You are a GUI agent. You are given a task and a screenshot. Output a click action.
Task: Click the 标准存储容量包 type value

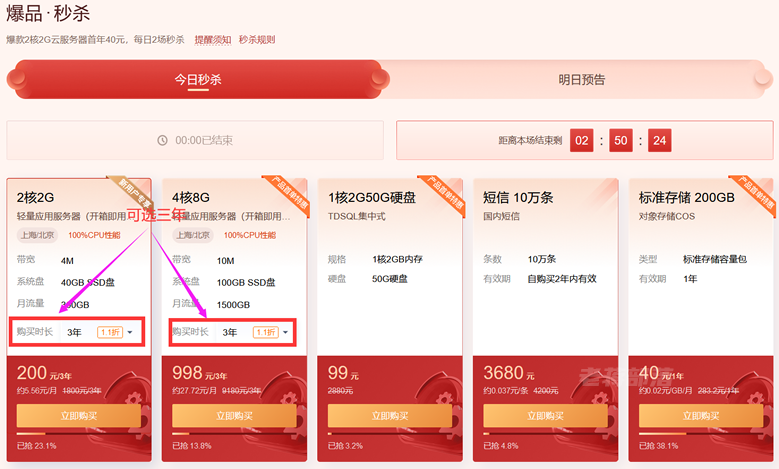pos(715,259)
